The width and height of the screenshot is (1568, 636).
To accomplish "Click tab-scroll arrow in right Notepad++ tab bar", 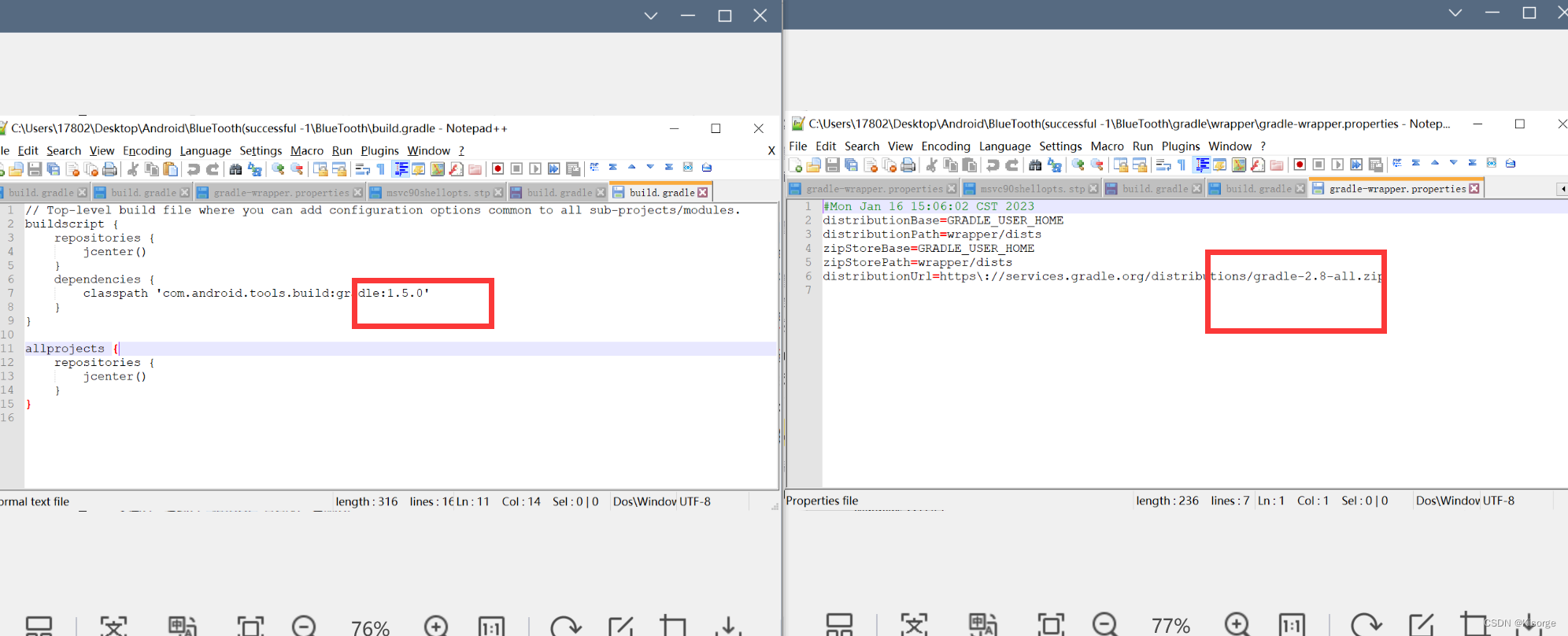I will 1562,189.
